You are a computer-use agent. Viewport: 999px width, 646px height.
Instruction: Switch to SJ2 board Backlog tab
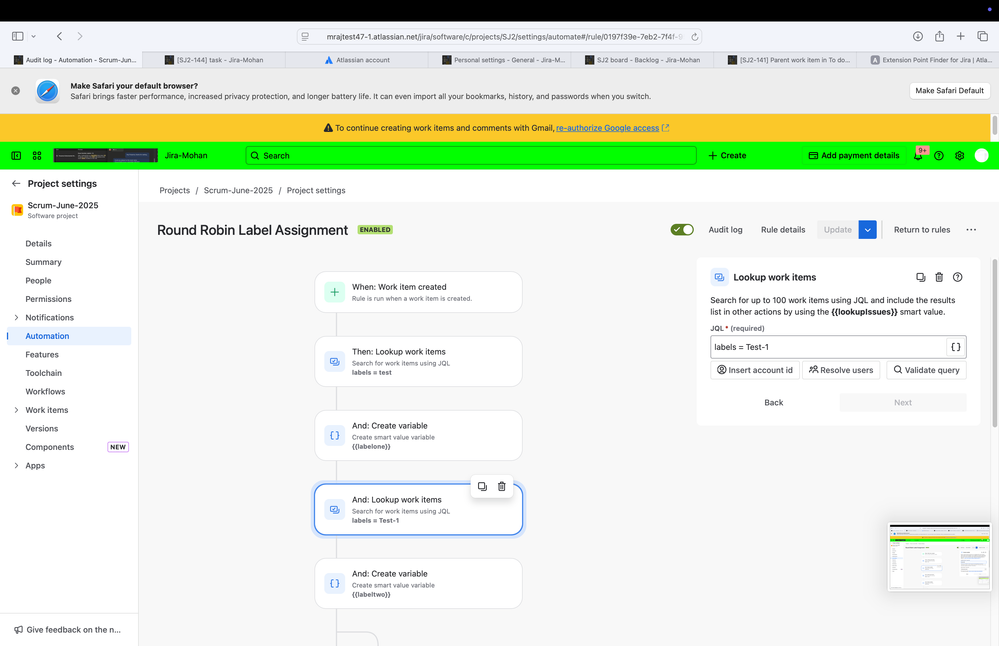(642, 60)
